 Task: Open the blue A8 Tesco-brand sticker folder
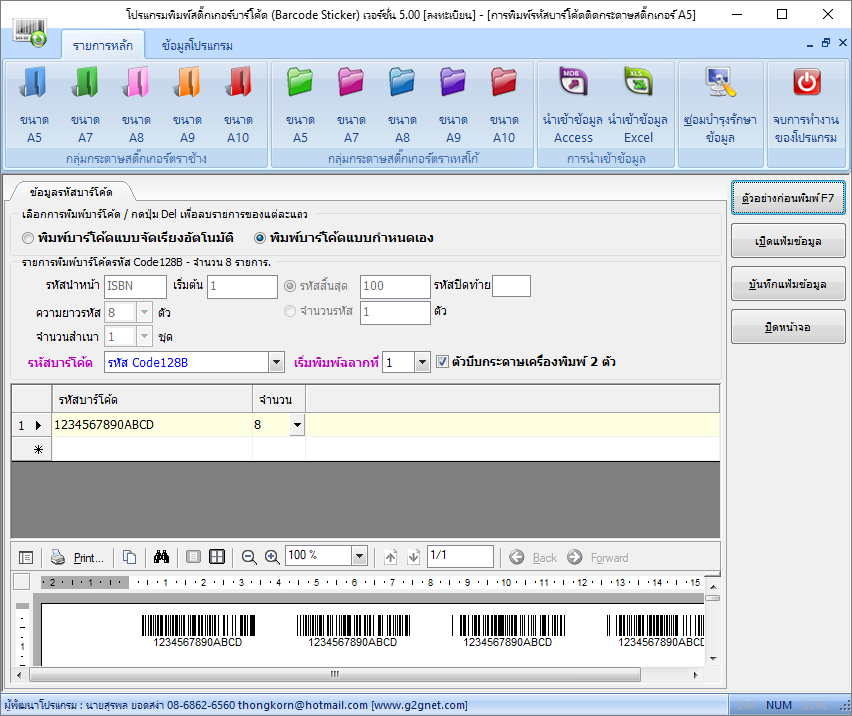click(403, 104)
